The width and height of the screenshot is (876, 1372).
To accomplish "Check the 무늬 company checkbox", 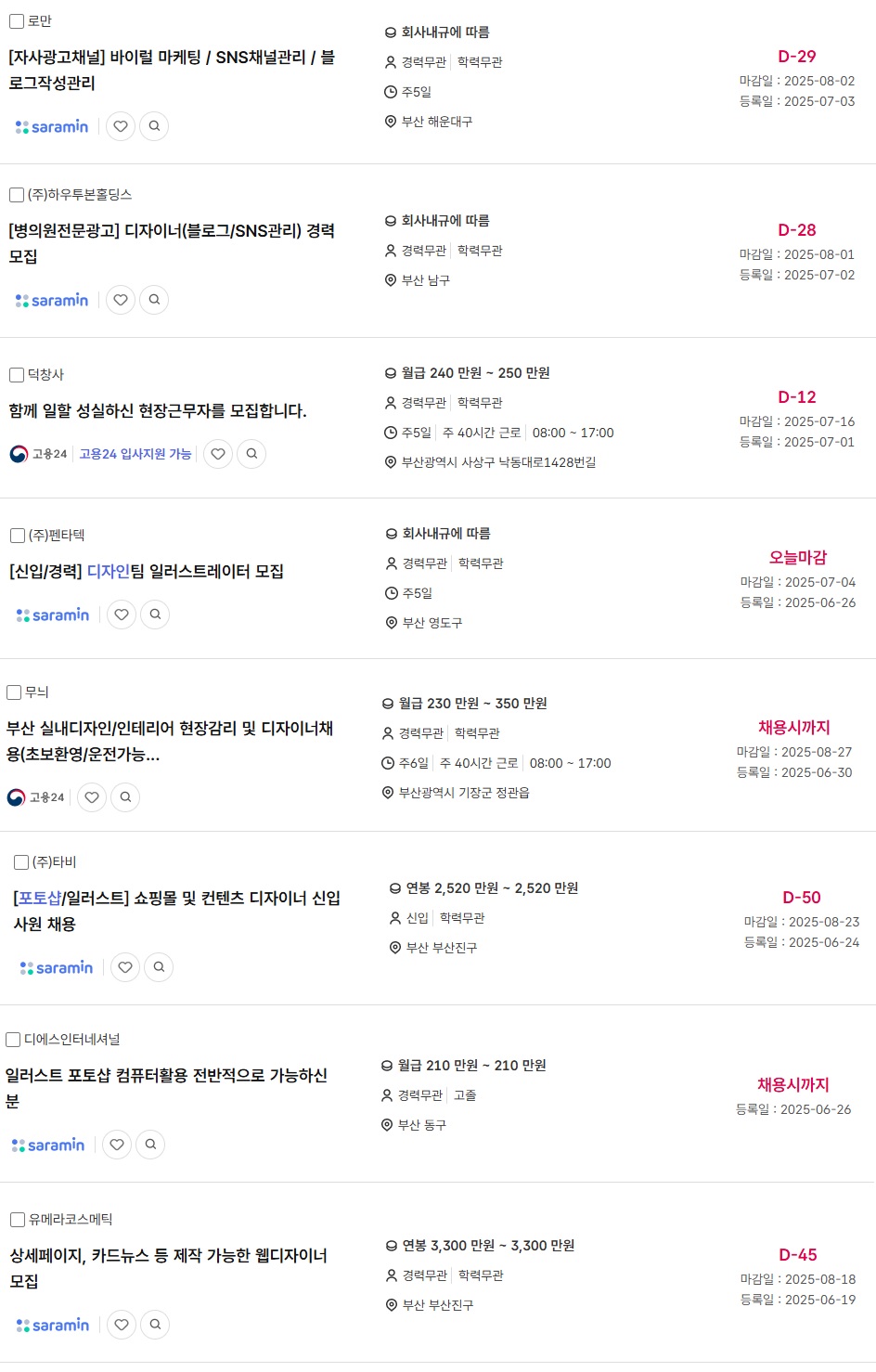I will [14, 692].
